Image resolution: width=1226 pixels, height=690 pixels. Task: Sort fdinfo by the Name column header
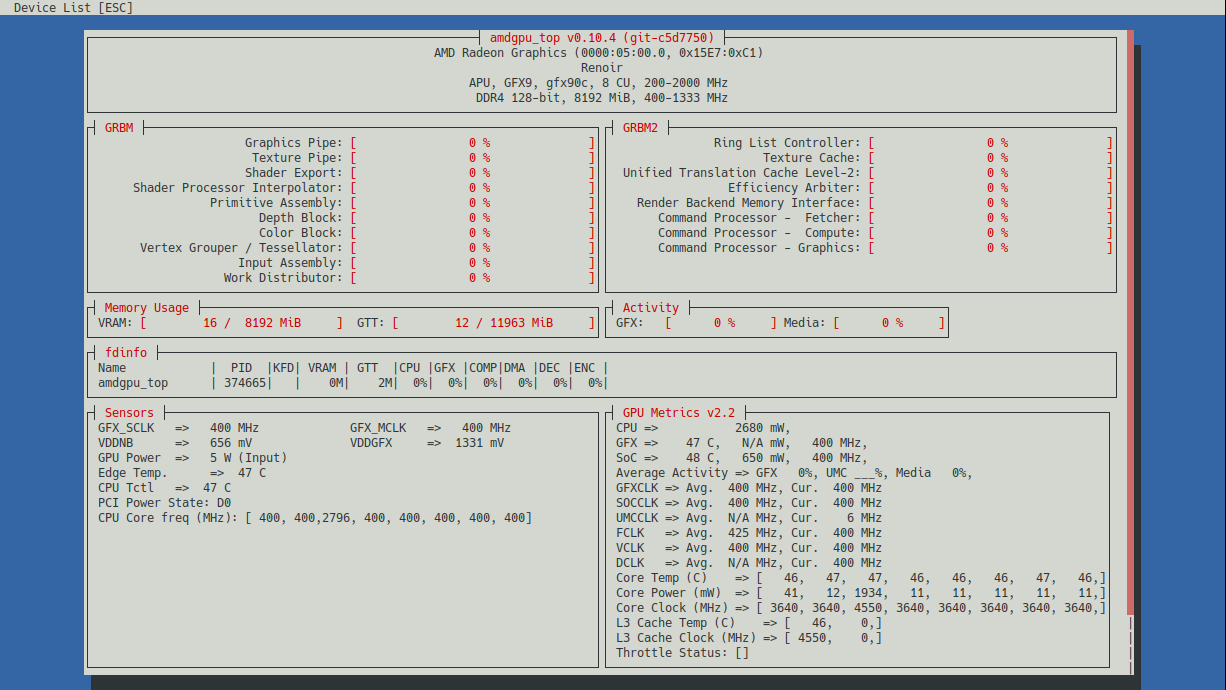coord(112,368)
